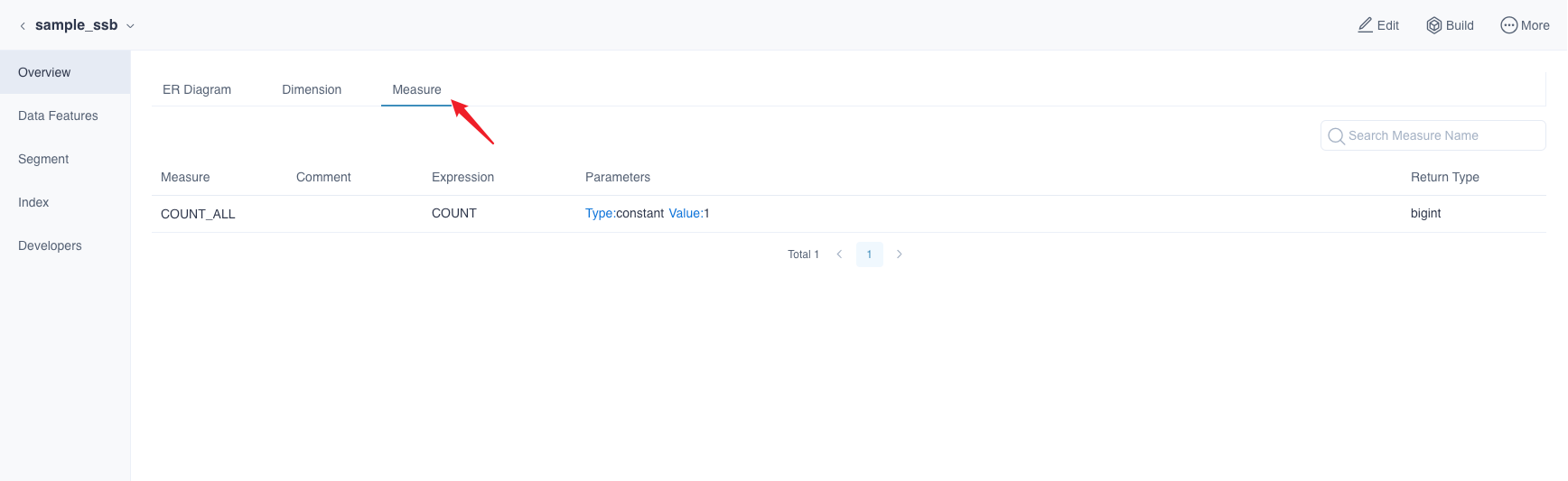Select page 1 in pagination
The height and width of the screenshot is (481, 1568).
point(869,254)
